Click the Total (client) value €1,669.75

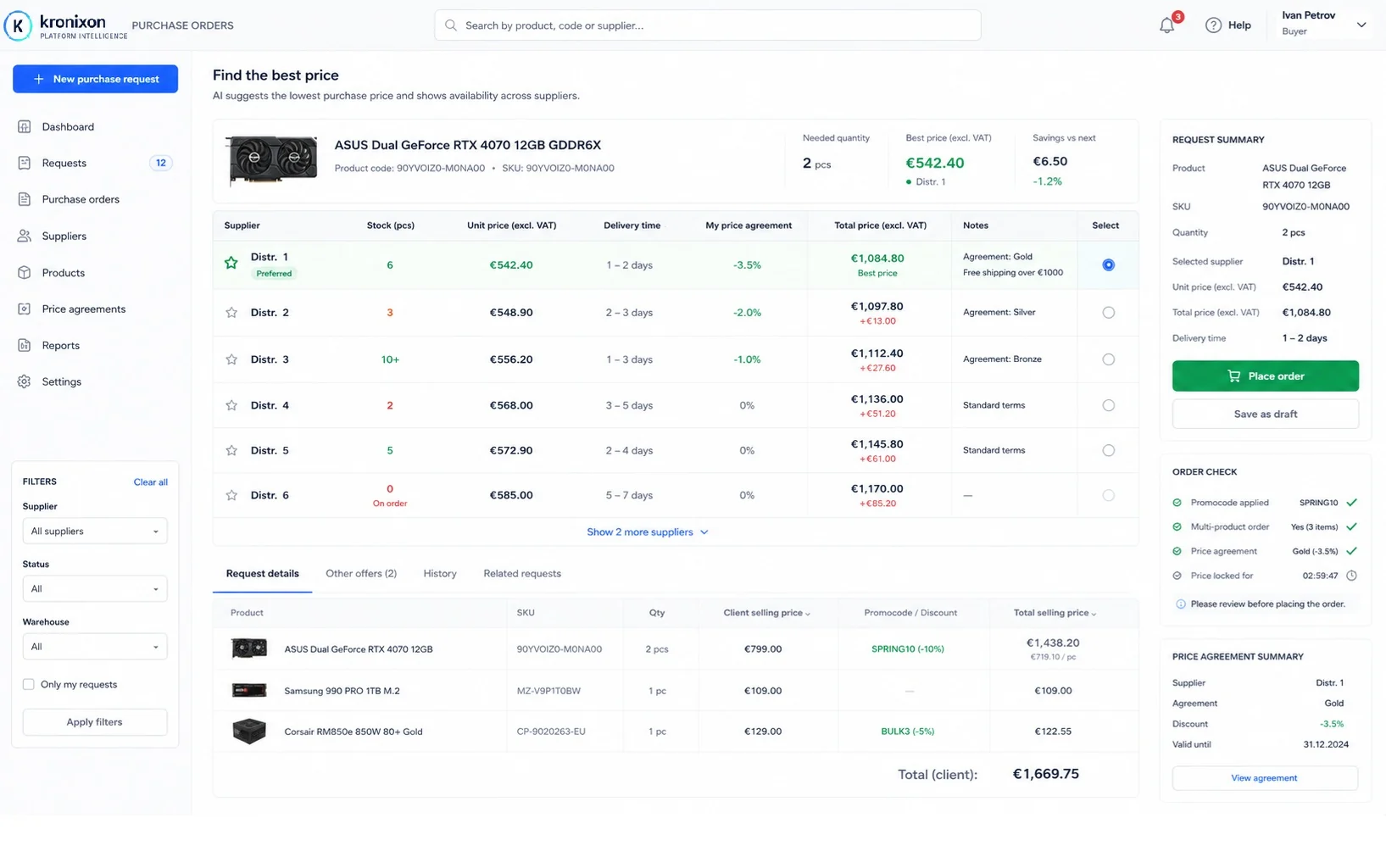click(x=1046, y=774)
